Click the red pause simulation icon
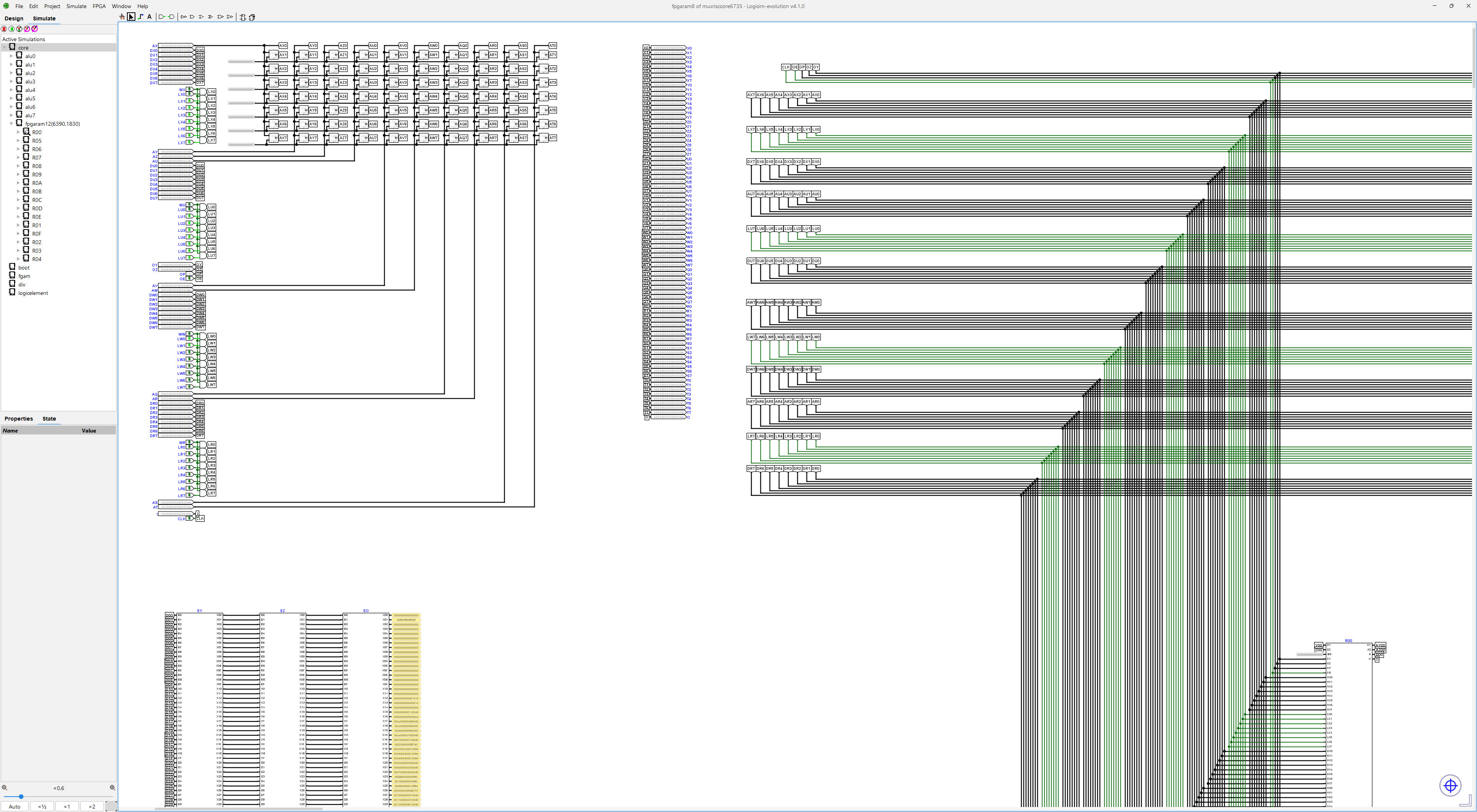The height and width of the screenshot is (812, 1477). (x=4, y=29)
